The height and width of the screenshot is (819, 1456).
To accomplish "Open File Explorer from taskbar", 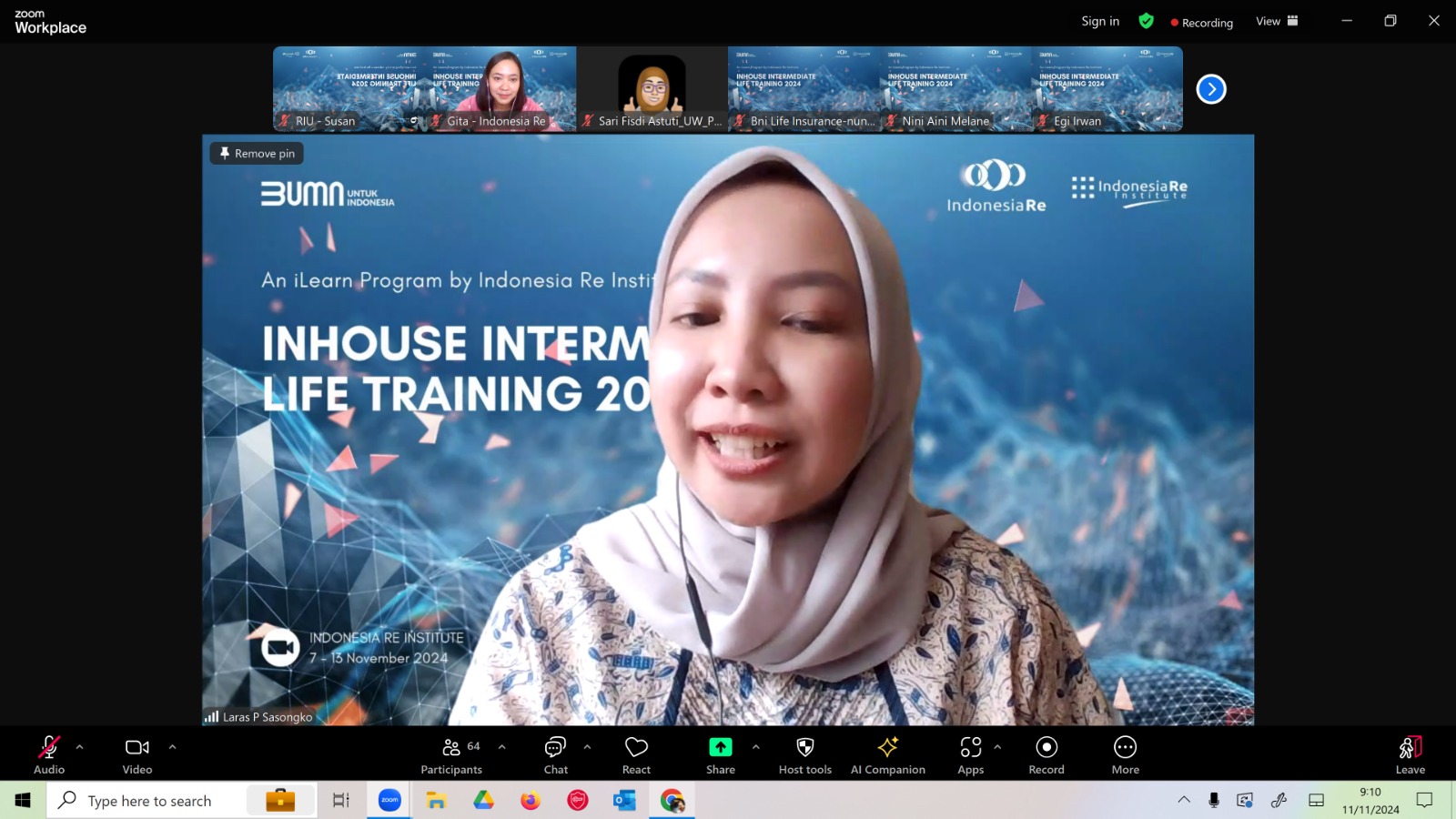I will coord(437,801).
